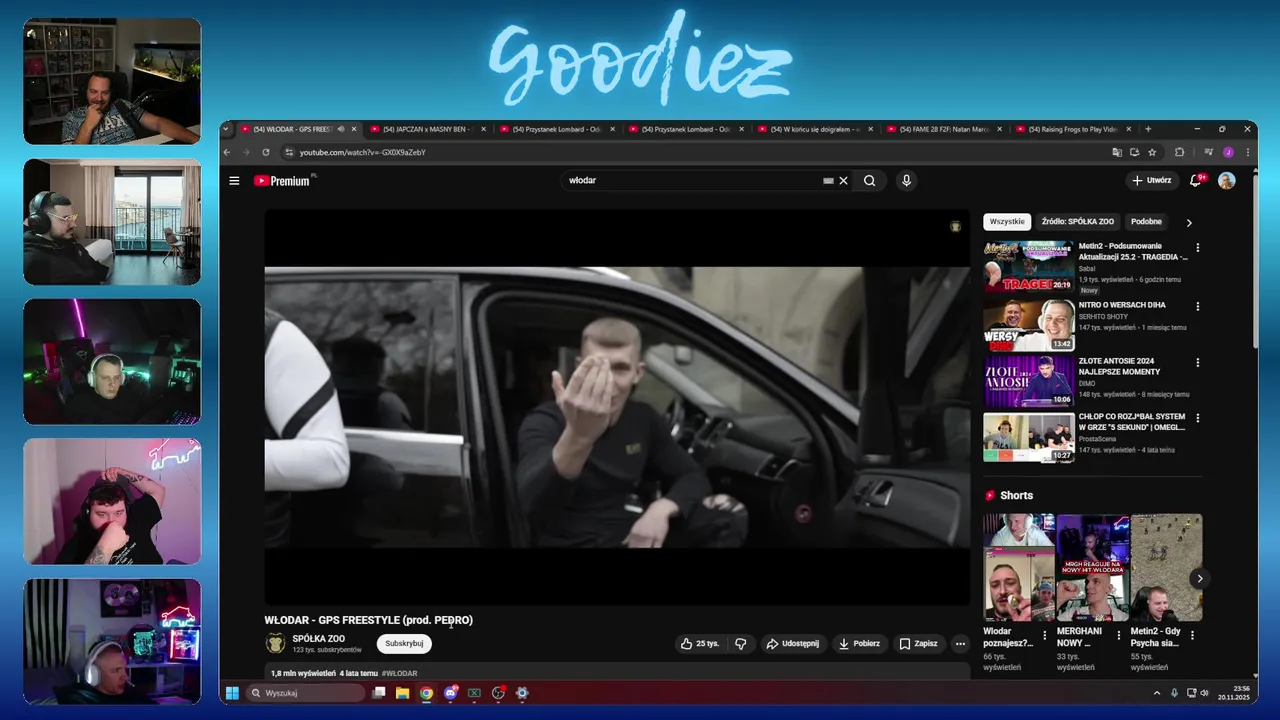Go back in browser history
The image size is (1280, 720).
click(x=227, y=152)
